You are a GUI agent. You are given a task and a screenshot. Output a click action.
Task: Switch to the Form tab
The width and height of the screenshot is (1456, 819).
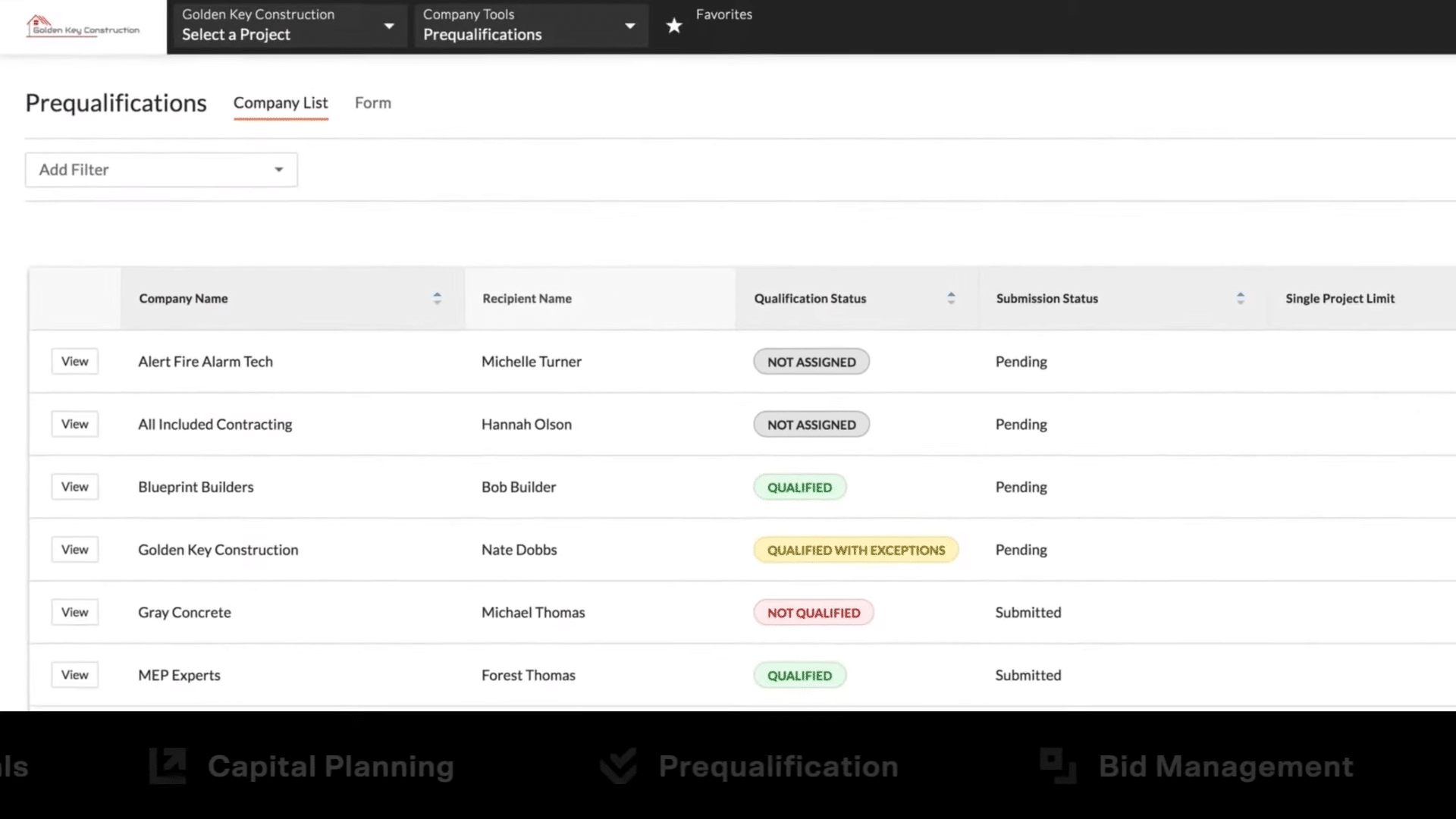pos(372,102)
